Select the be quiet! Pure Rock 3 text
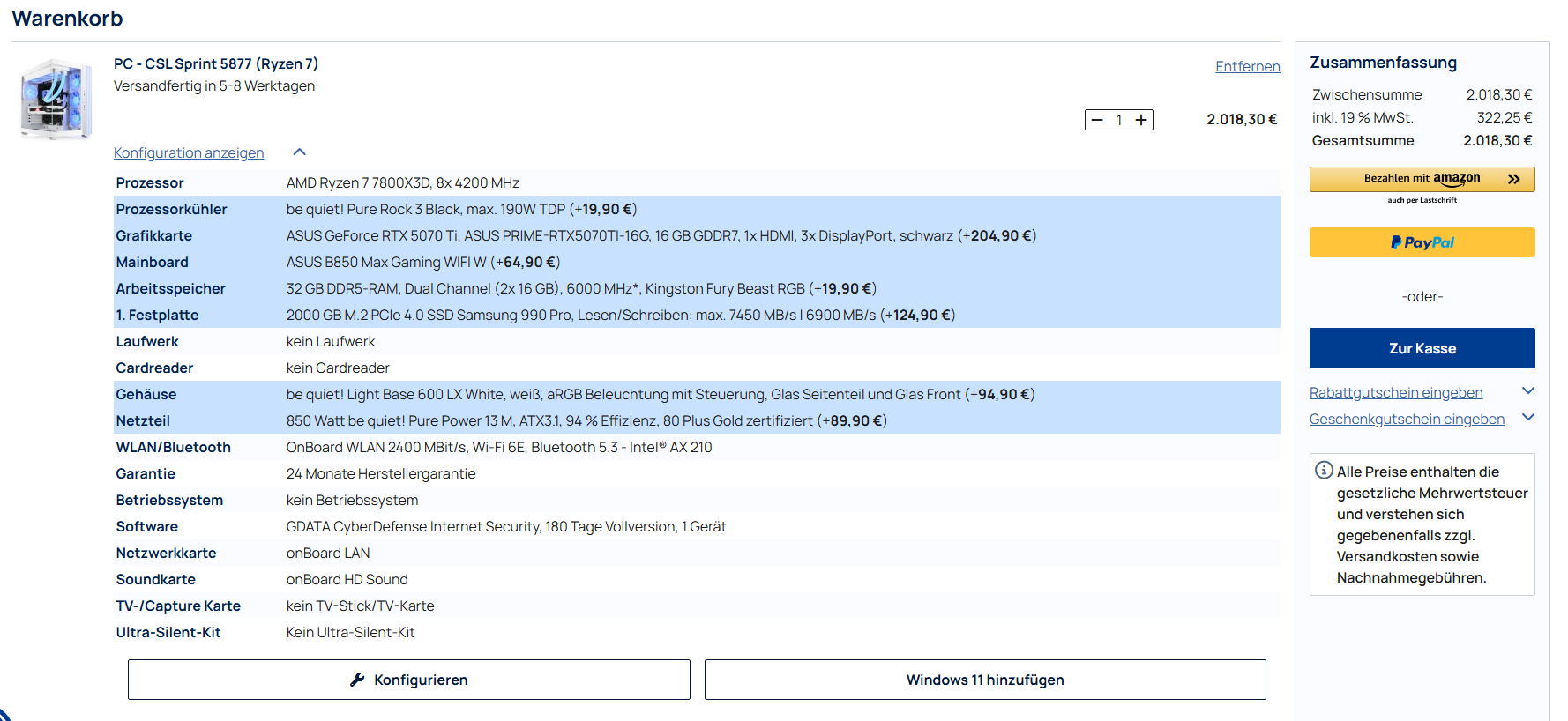 tap(461, 209)
